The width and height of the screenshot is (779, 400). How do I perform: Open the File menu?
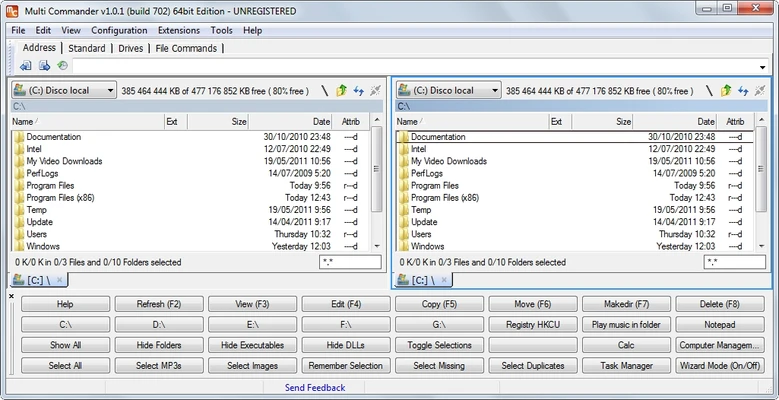[18, 30]
